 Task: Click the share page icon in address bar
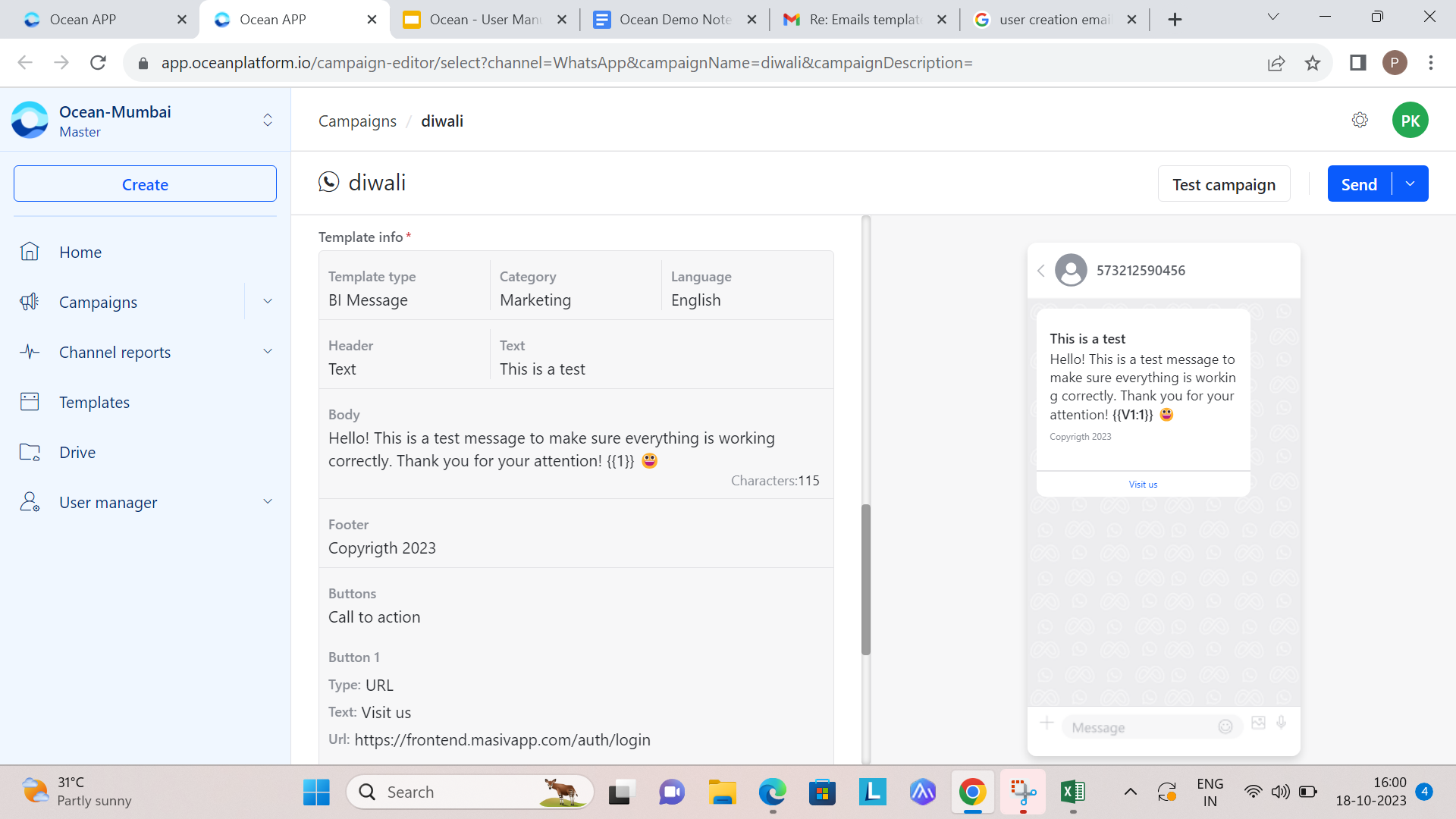1276,63
